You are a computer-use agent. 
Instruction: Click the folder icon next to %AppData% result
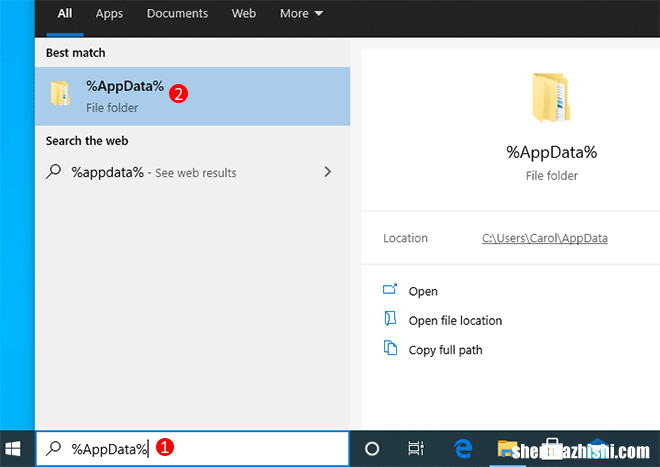[60, 93]
